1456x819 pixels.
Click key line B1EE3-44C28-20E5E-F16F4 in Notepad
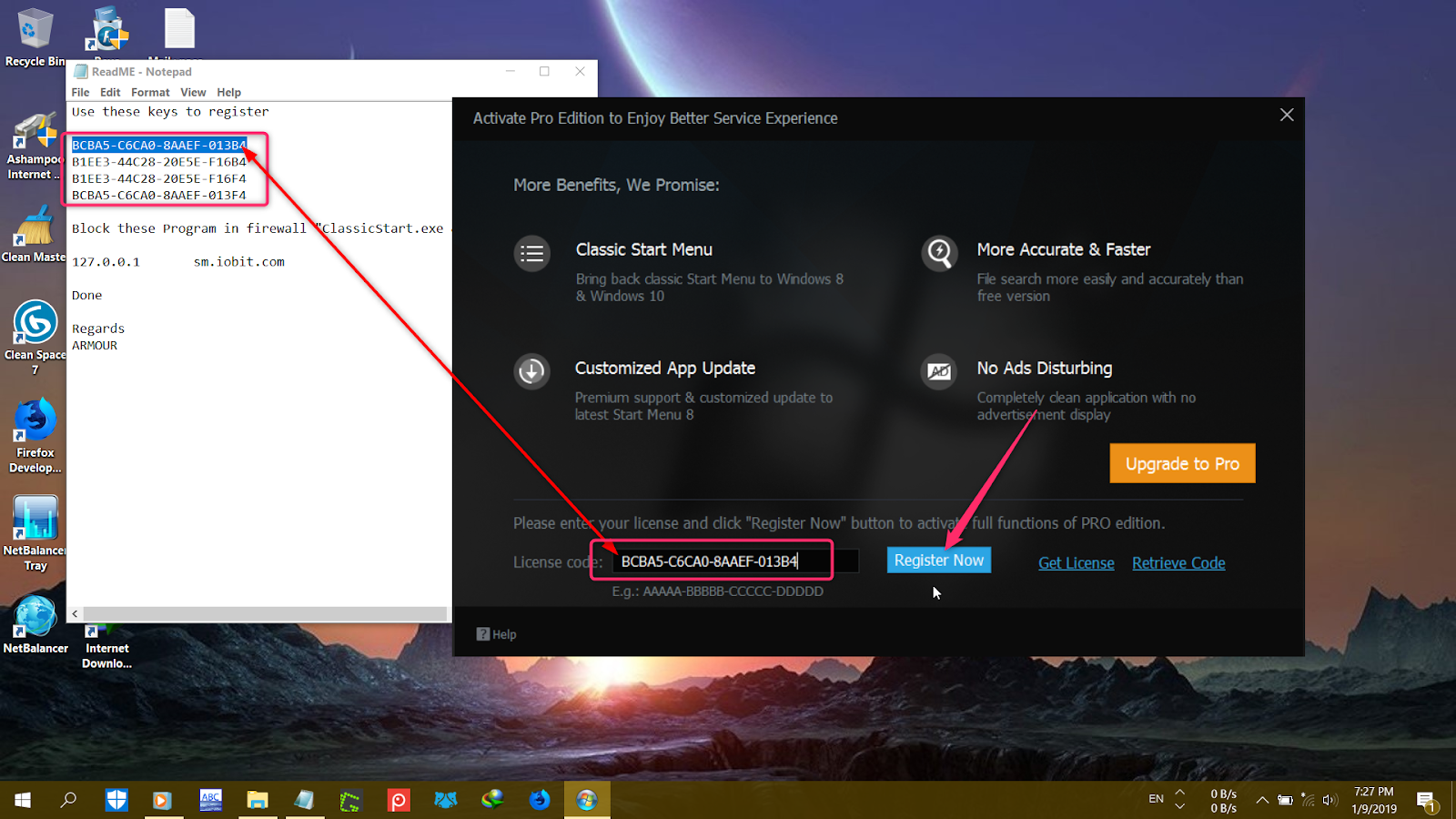coord(159,178)
